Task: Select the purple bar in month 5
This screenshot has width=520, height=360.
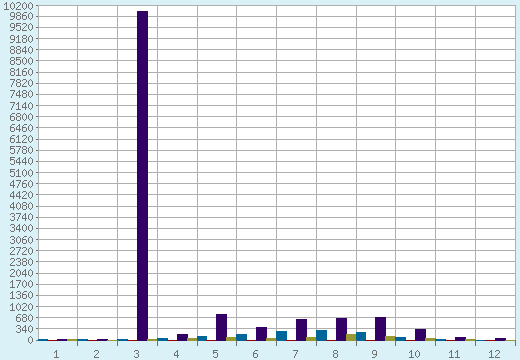Action: (x=221, y=327)
